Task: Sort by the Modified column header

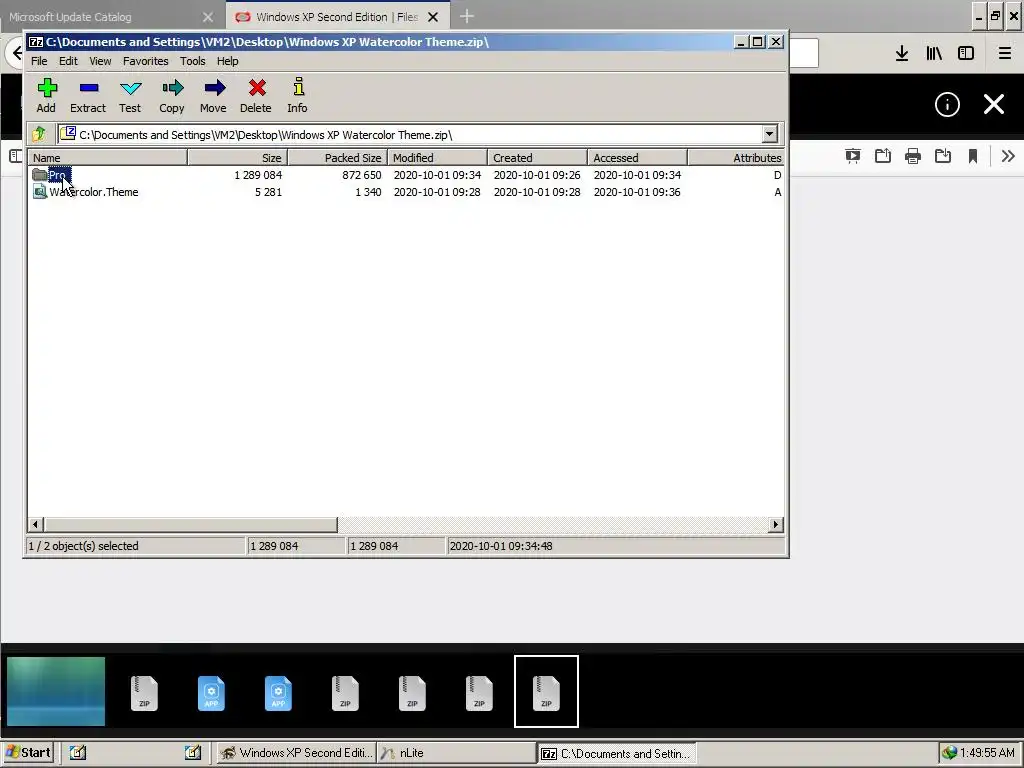Action: pyautogui.click(x=438, y=157)
